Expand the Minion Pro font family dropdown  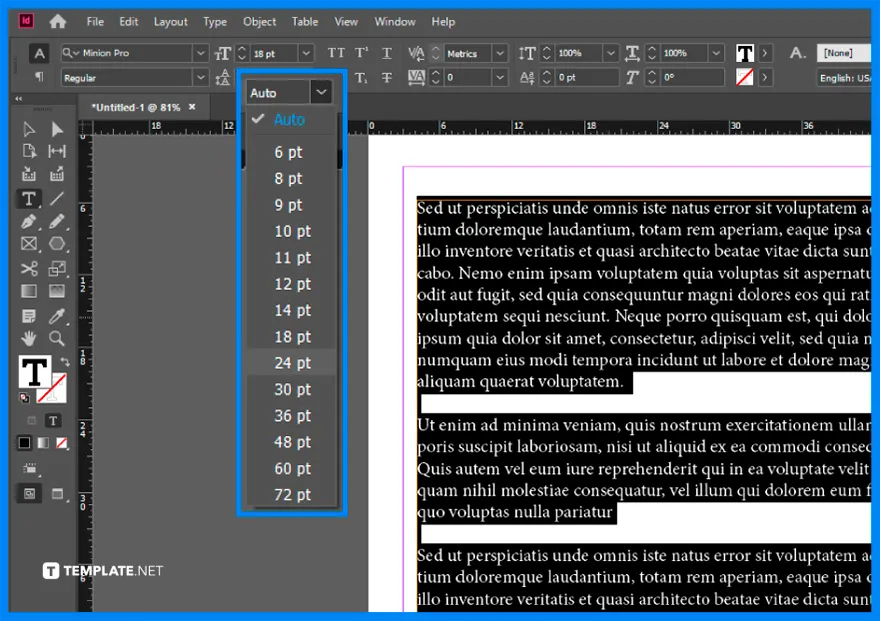203,53
